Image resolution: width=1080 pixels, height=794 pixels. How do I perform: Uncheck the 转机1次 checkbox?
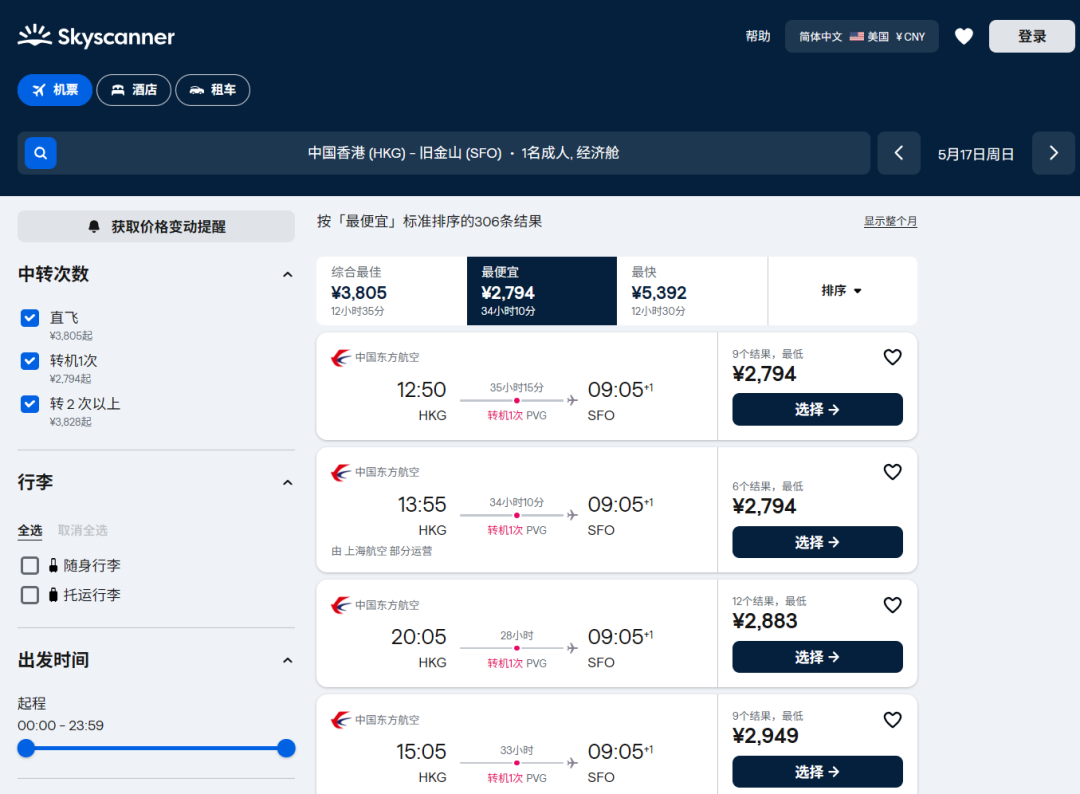click(30, 361)
